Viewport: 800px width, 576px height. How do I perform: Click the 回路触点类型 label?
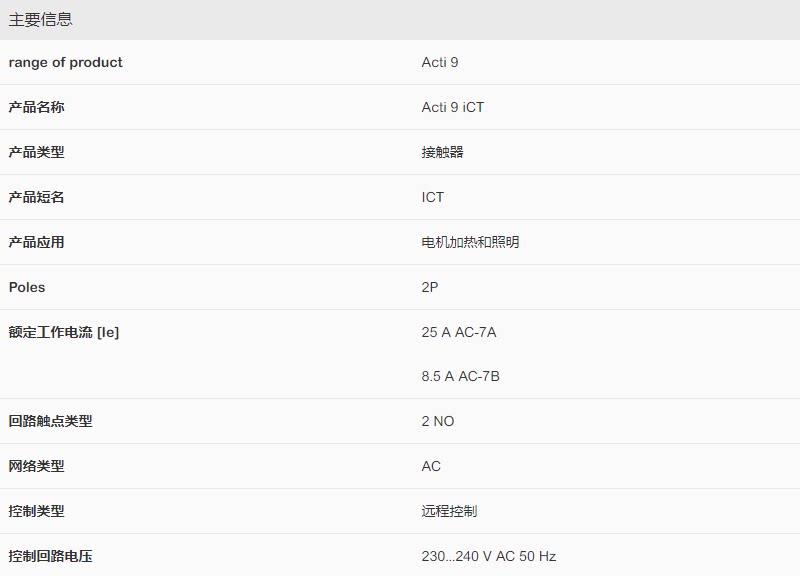coord(51,421)
